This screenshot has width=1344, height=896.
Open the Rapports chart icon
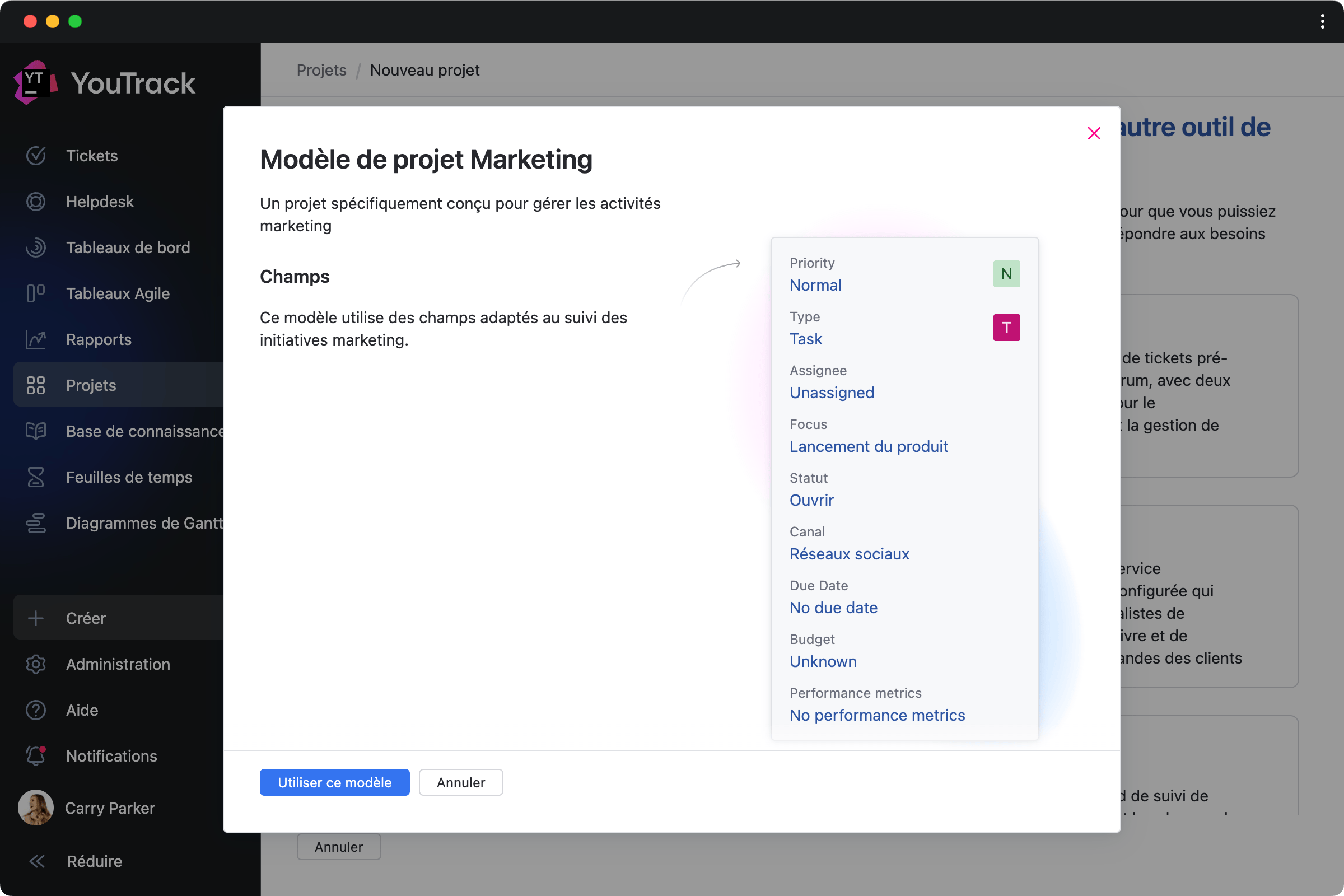point(35,339)
